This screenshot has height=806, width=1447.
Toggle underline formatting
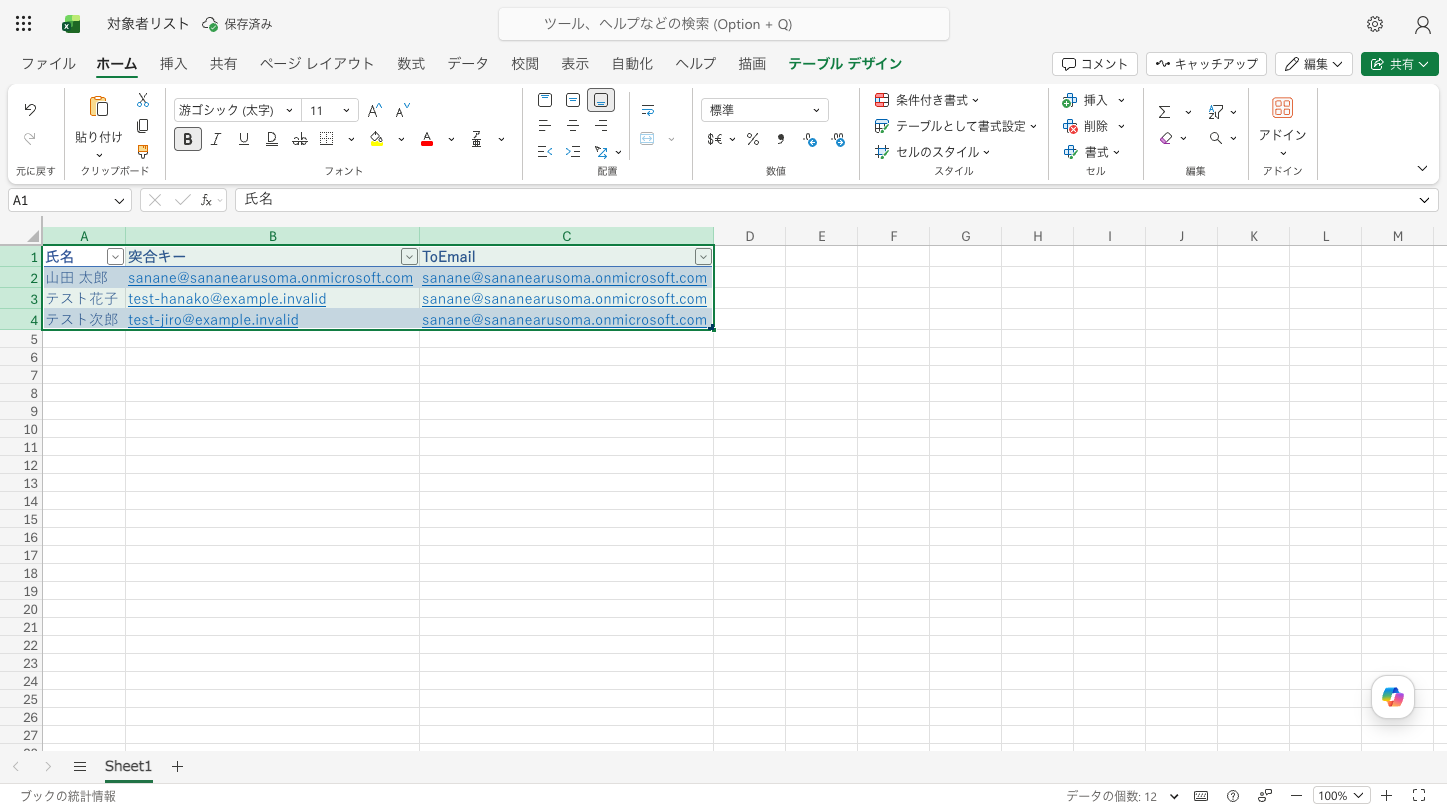[x=244, y=139]
